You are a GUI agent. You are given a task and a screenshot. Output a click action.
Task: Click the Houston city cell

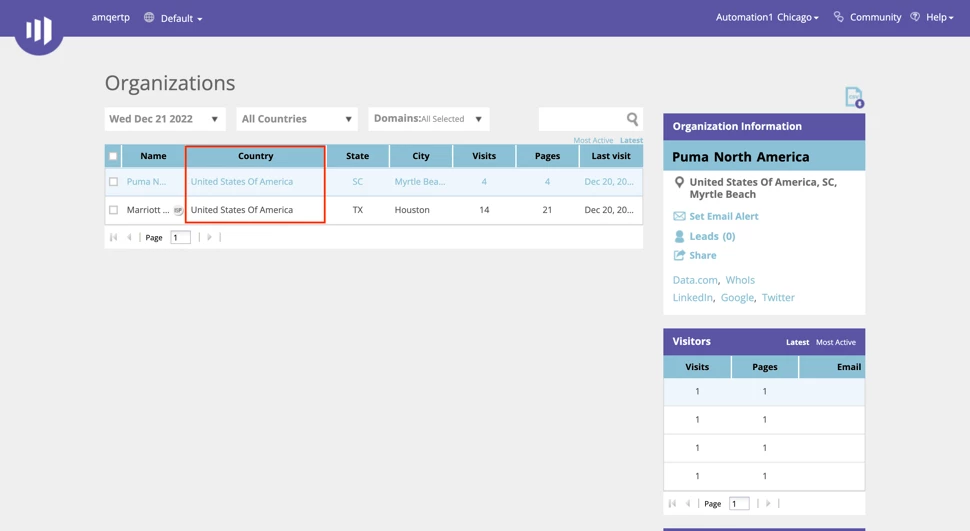(412, 210)
